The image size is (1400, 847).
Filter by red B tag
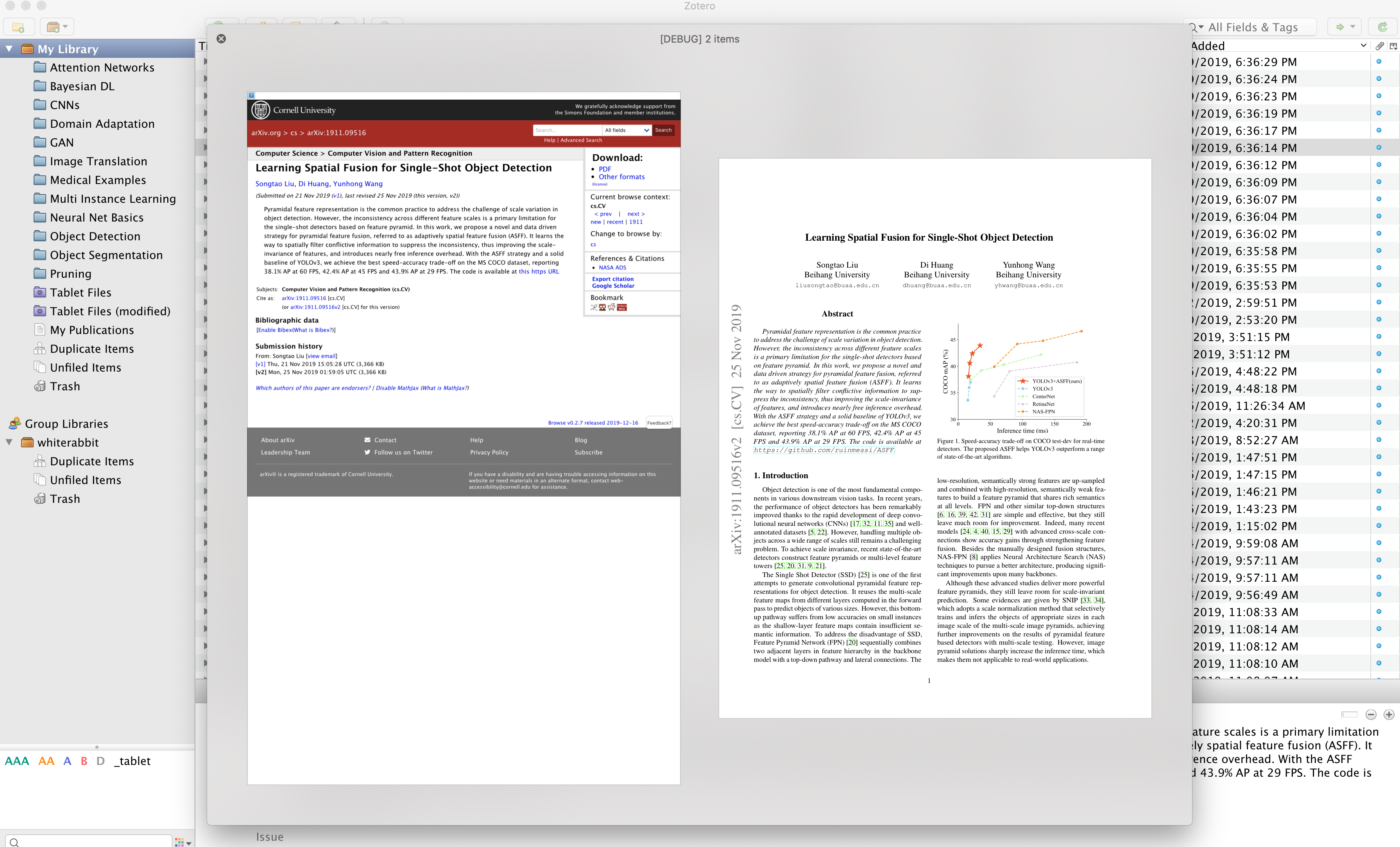[84, 761]
